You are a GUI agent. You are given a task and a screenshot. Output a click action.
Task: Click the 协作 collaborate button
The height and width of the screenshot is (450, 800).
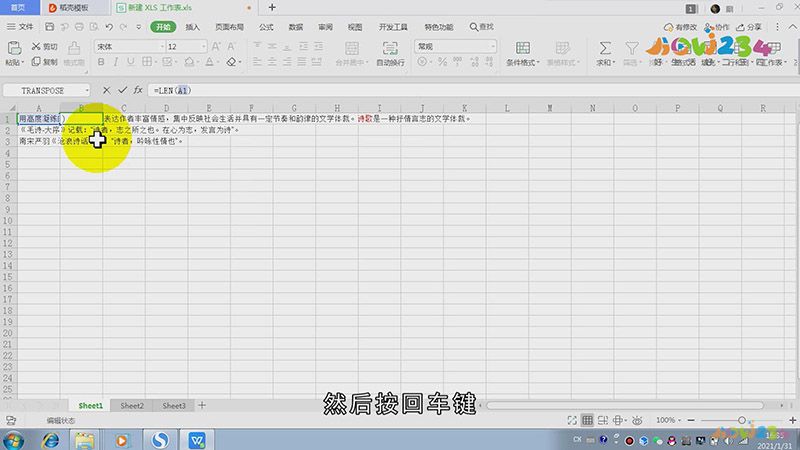(x=717, y=27)
